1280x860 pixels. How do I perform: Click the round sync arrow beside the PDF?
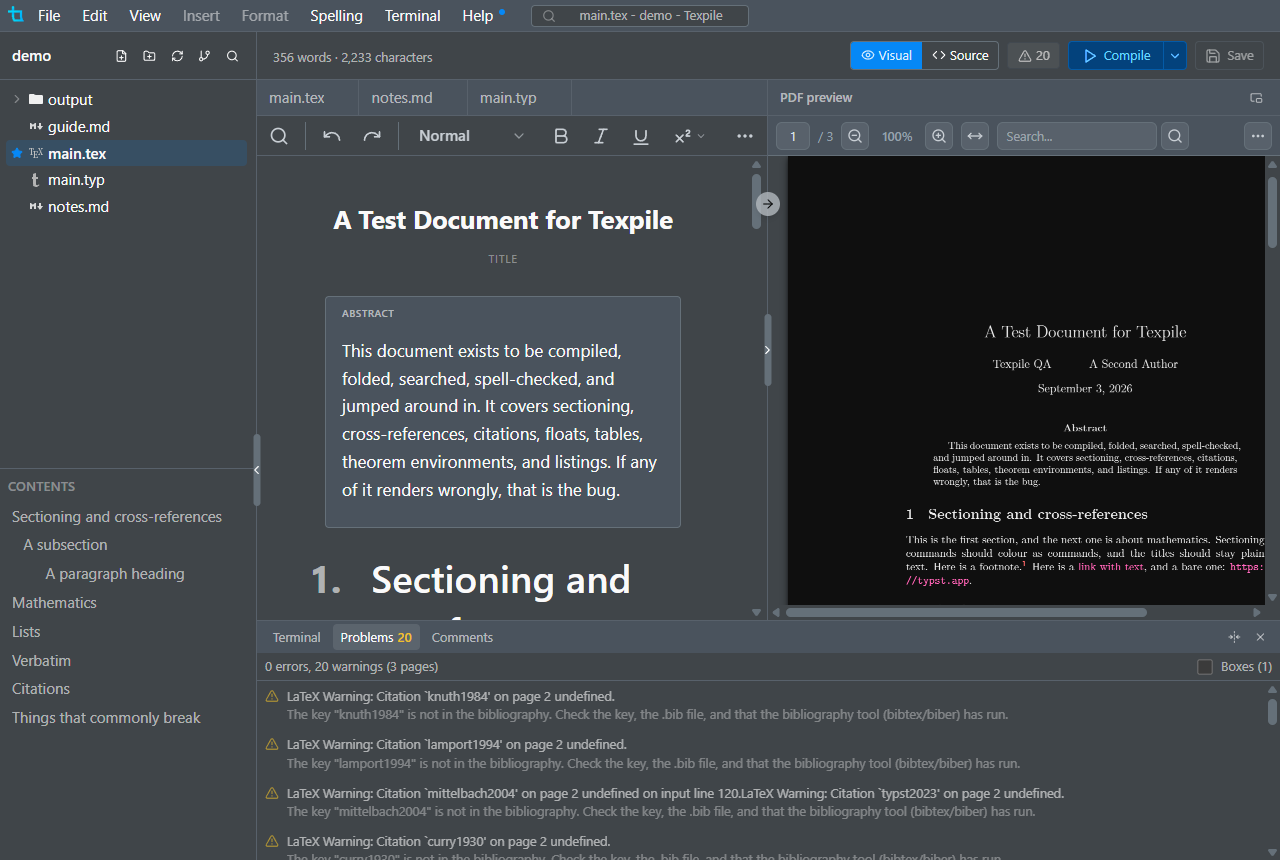(x=768, y=204)
